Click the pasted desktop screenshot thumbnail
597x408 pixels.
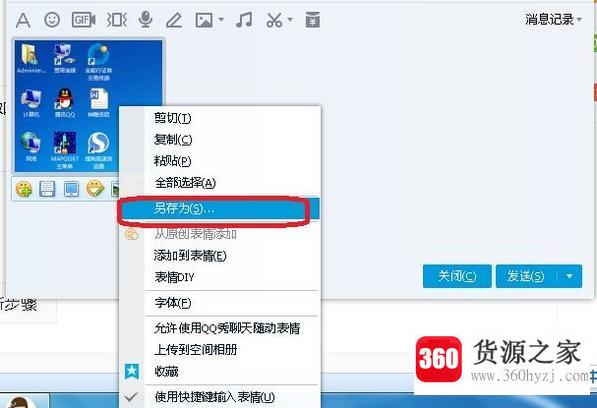(x=88, y=106)
